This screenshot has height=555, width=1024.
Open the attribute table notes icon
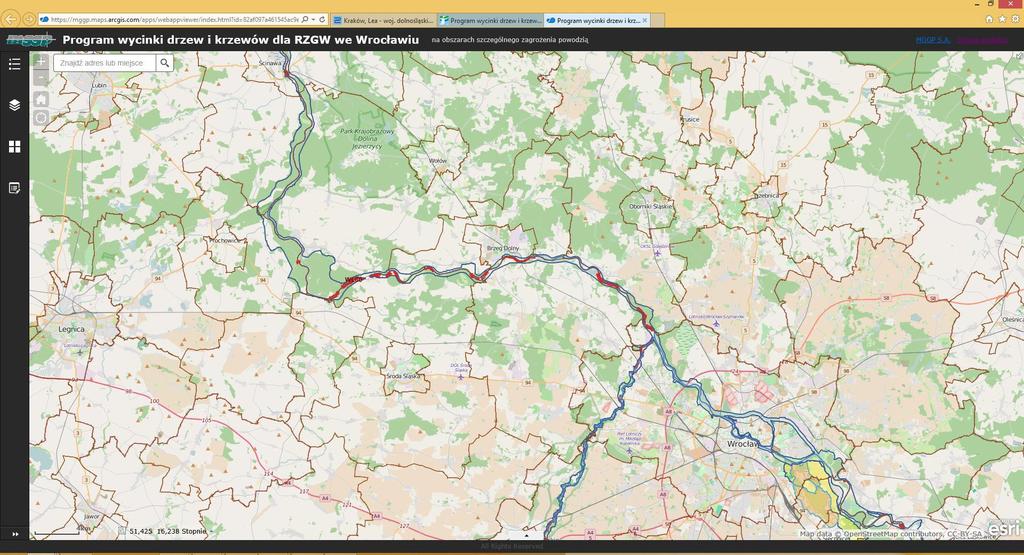pyautogui.click(x=14, y=188)
